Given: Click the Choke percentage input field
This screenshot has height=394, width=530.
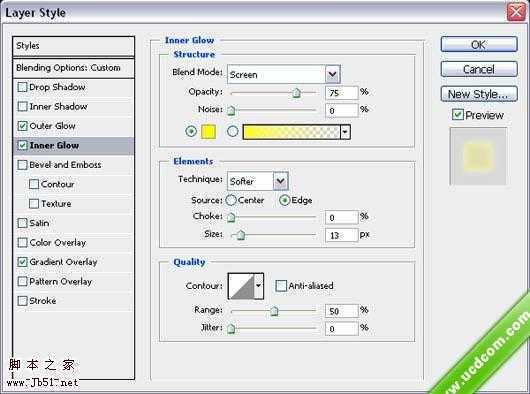Looking at the screenshot, I should click(x=341, y=217).
